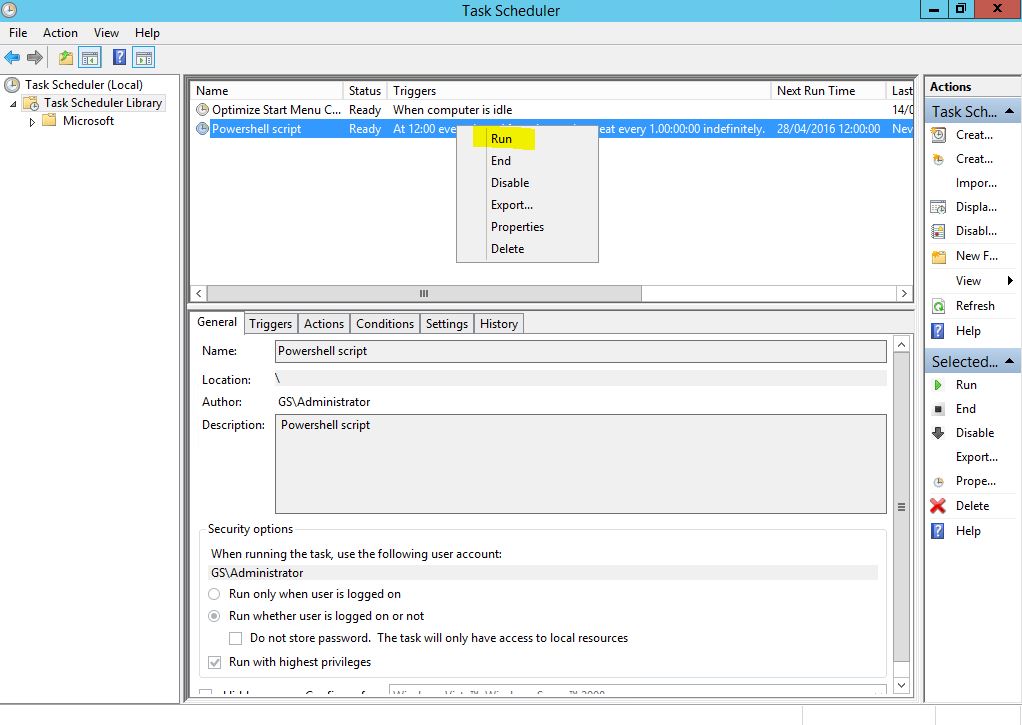The height and width of the screenshot is (725, 1022).
Task: Sort by Next Run Time column header
Action: tap(828, 91)
